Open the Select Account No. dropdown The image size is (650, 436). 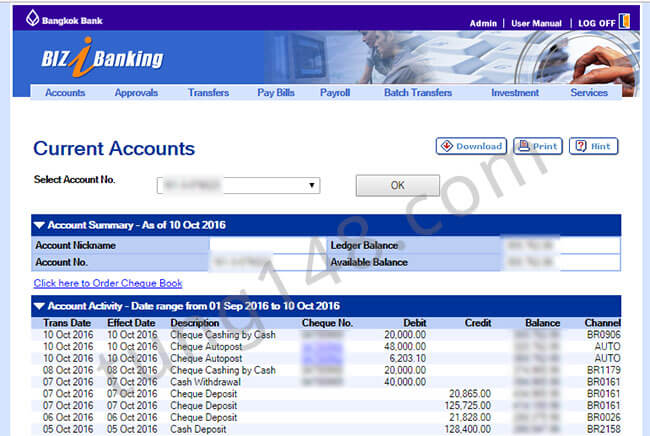pyautogui.click(x=312, y=185)
